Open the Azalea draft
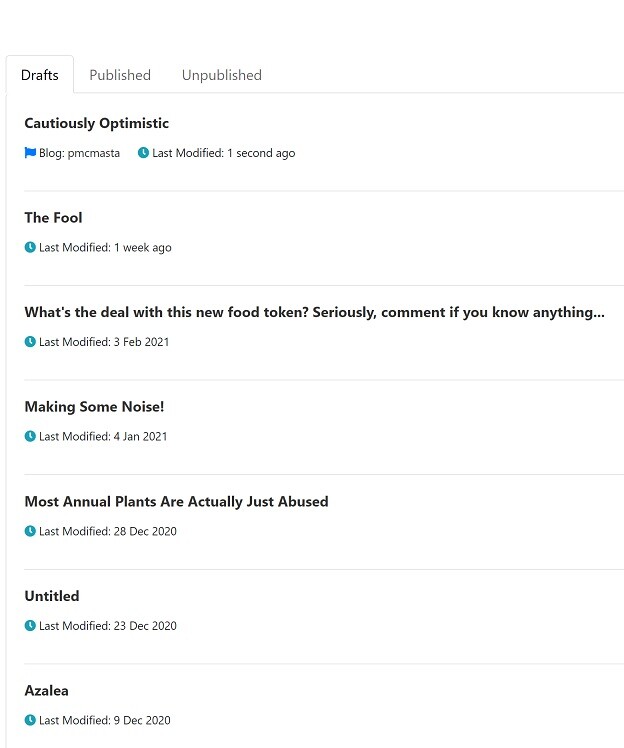The height and width of the screenshot is (748, 624). pyautogui.click(x=47, y=690)
